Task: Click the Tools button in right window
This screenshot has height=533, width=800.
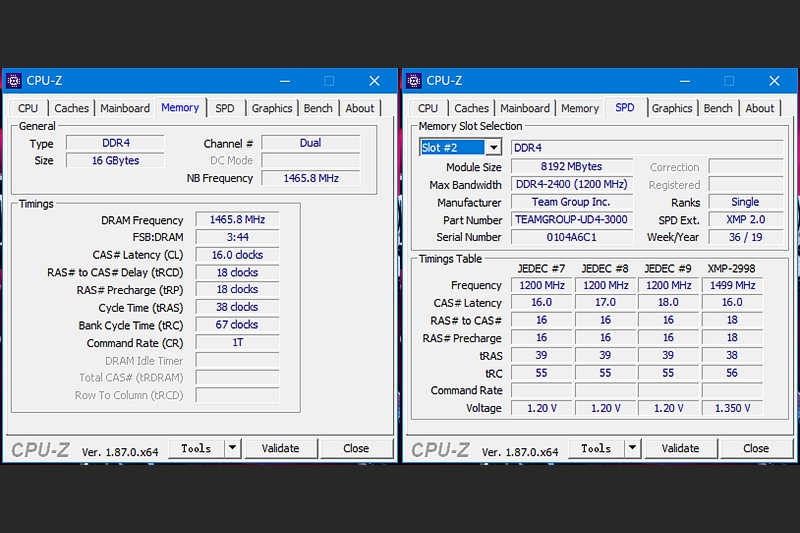Action: (596, 448)
